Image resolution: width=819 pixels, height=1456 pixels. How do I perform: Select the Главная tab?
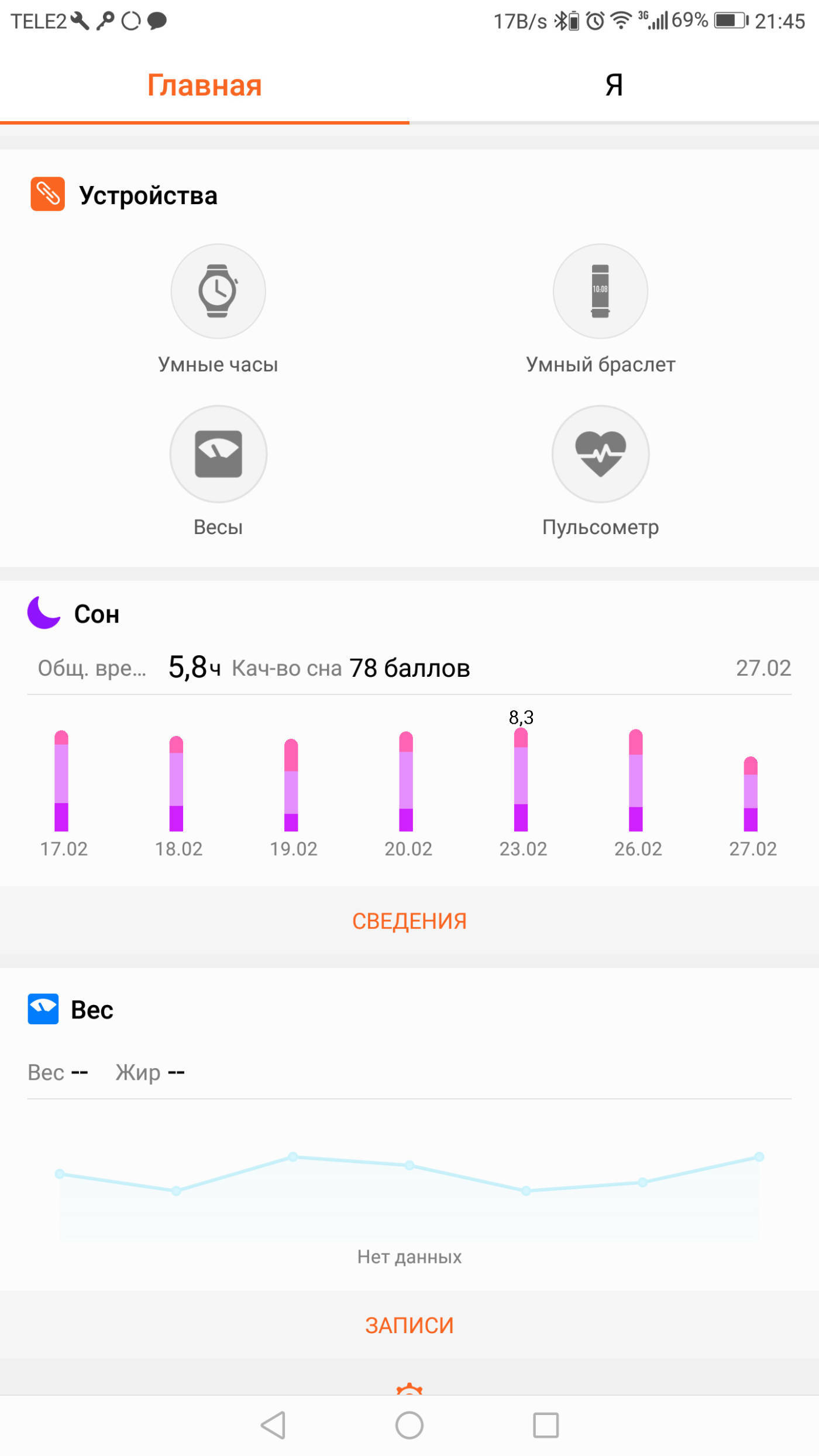(204, 85)
